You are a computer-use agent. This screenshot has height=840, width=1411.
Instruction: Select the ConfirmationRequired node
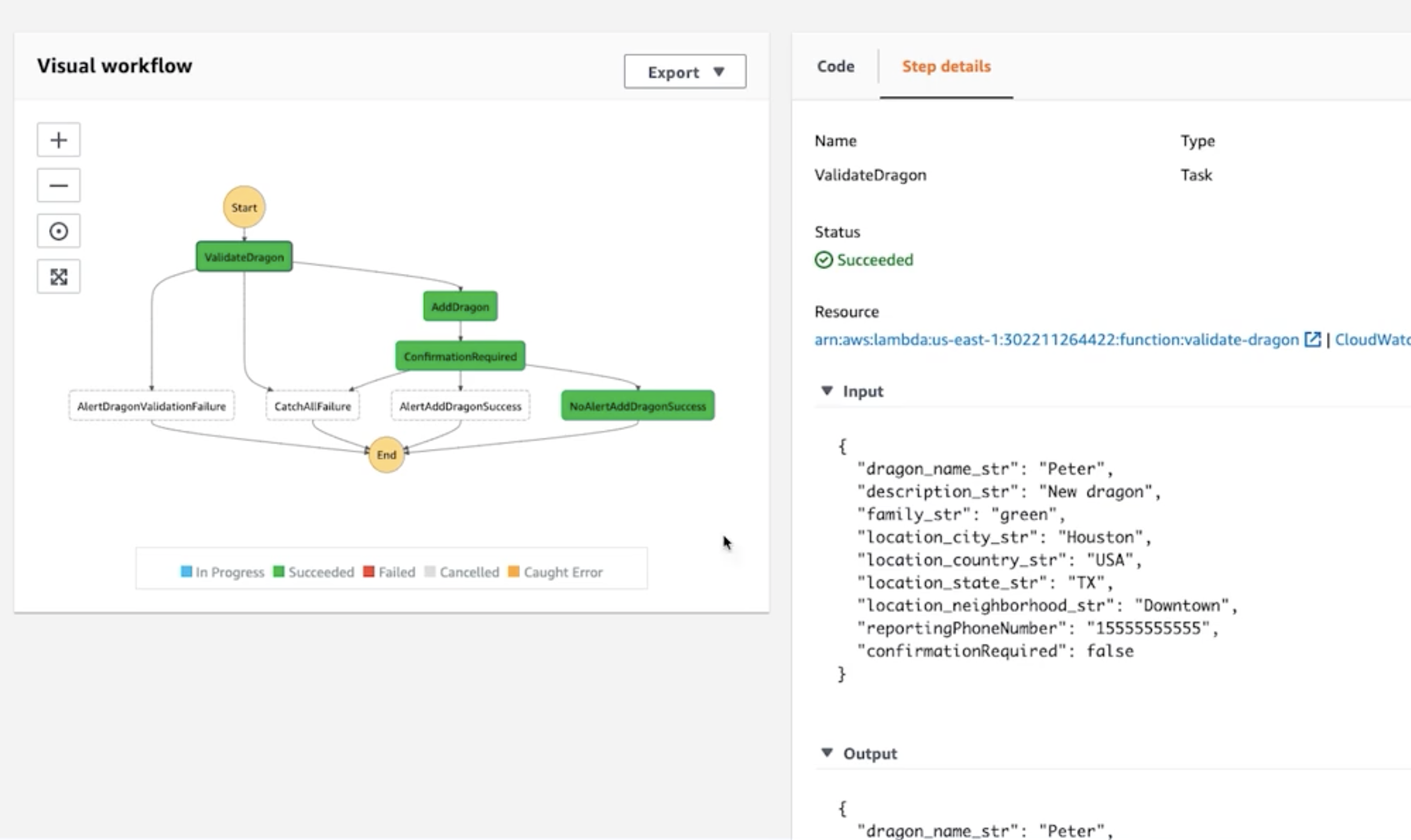pyautogui.click(x=459, y=356)
